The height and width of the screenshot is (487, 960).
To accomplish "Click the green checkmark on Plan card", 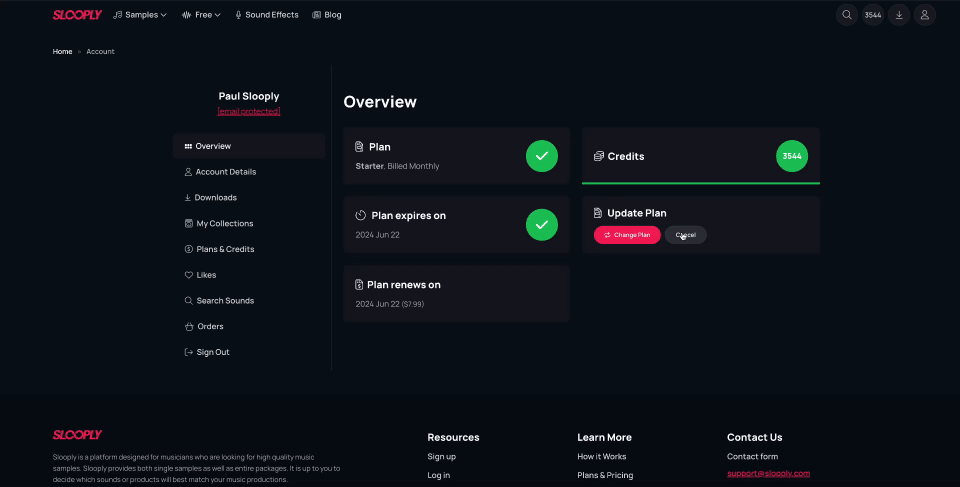I will point(541,156).
